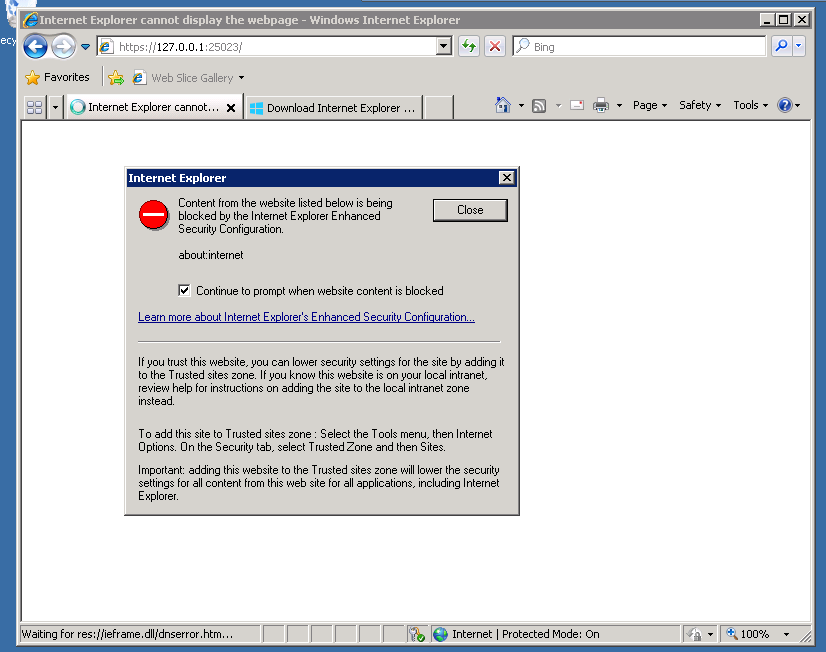Click the Internet zone globe icon
Image resolution: width=826 pixels, height=652 pixels.
pos(440,634)
